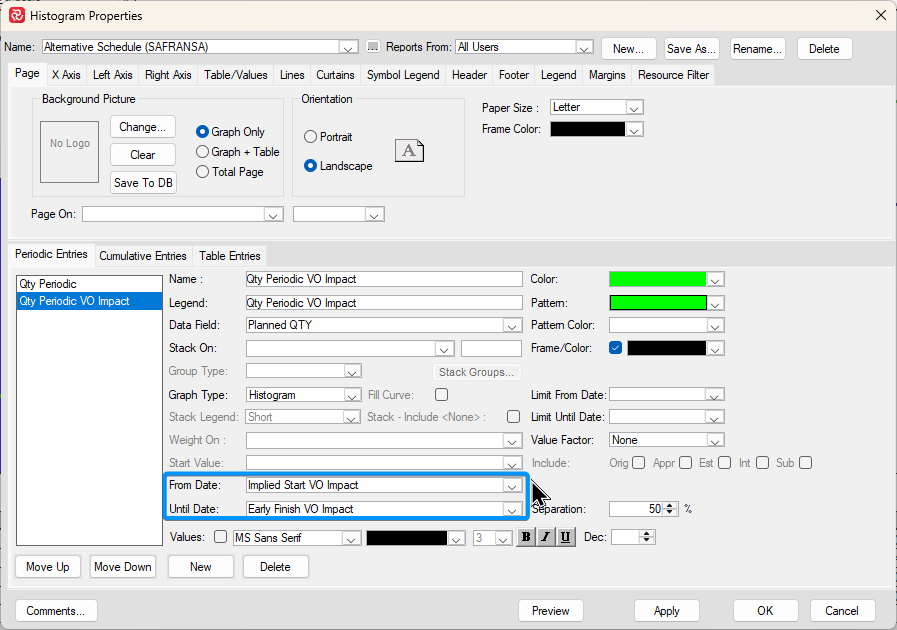897x630 pixels.
Task: Click the green Color swatch
Action: 657,280
